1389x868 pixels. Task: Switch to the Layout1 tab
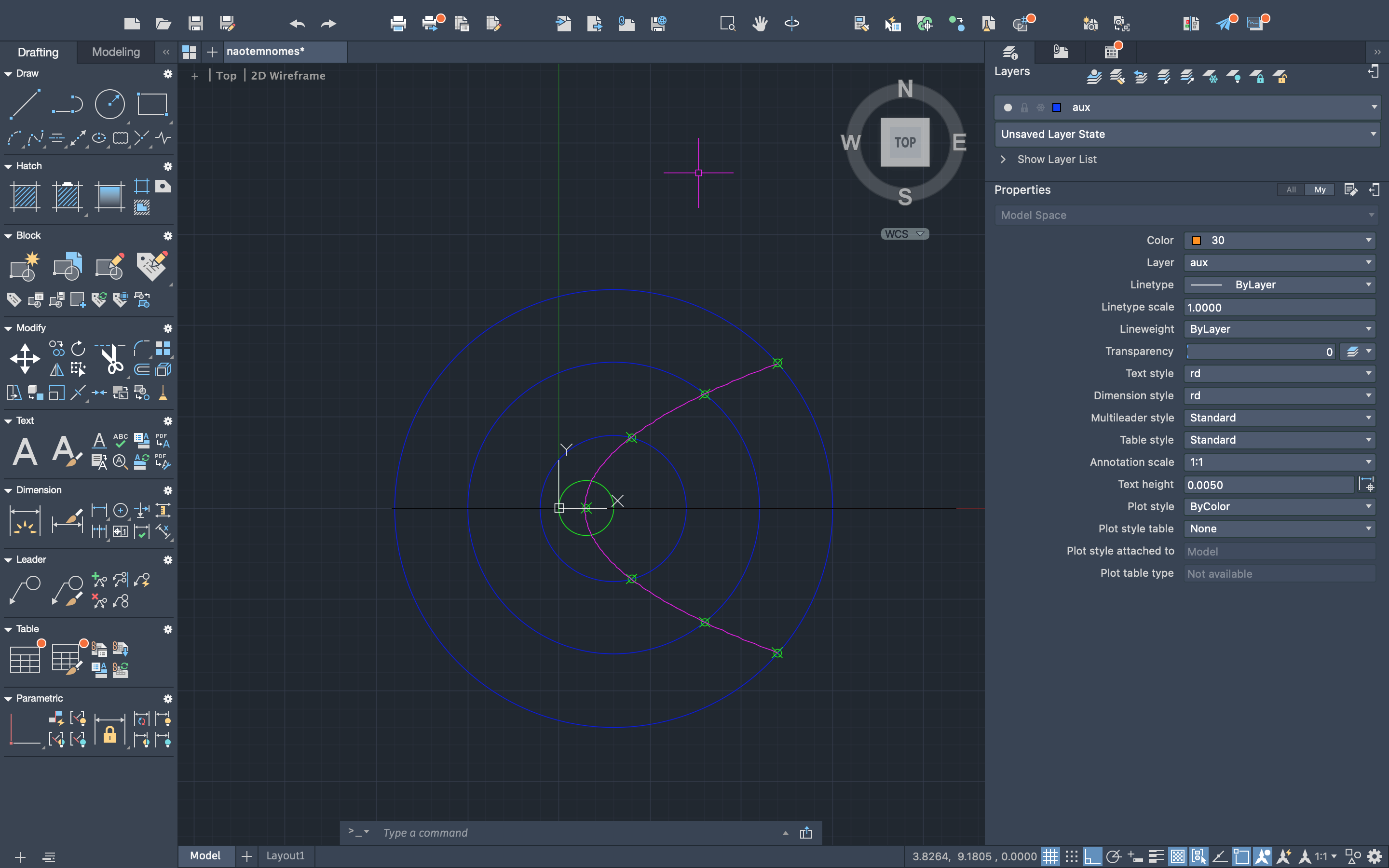coord(285,856)
